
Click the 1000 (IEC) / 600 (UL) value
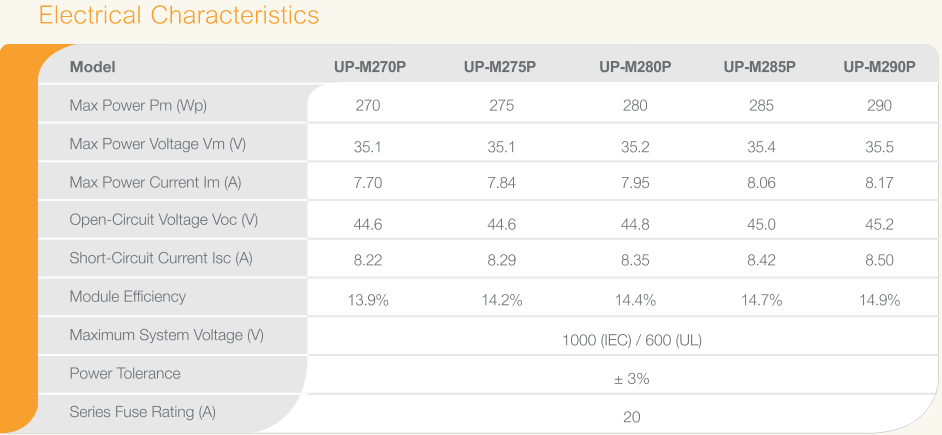[x=632, y=340]
